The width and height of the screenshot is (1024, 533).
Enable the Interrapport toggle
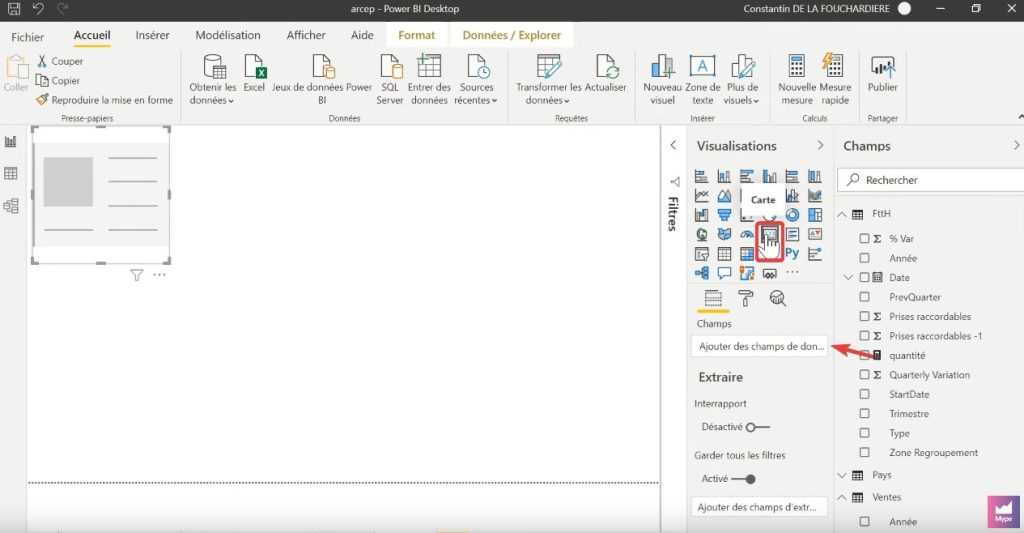tap(758, 427)
